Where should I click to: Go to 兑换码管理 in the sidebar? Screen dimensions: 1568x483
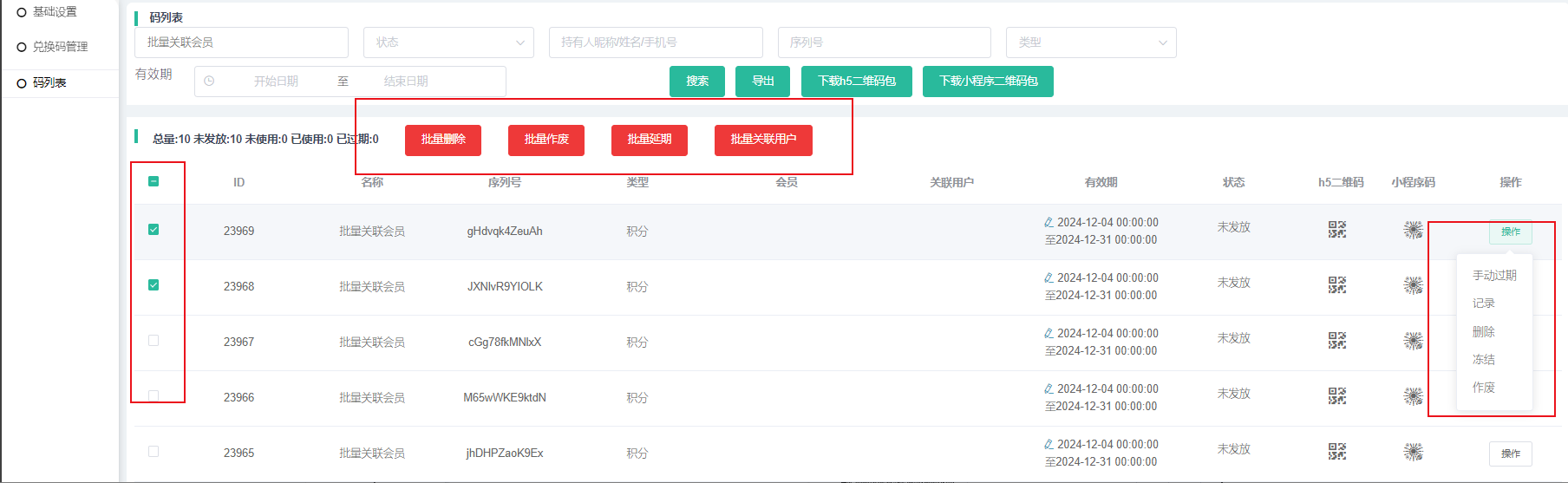(x=60, y=47)
